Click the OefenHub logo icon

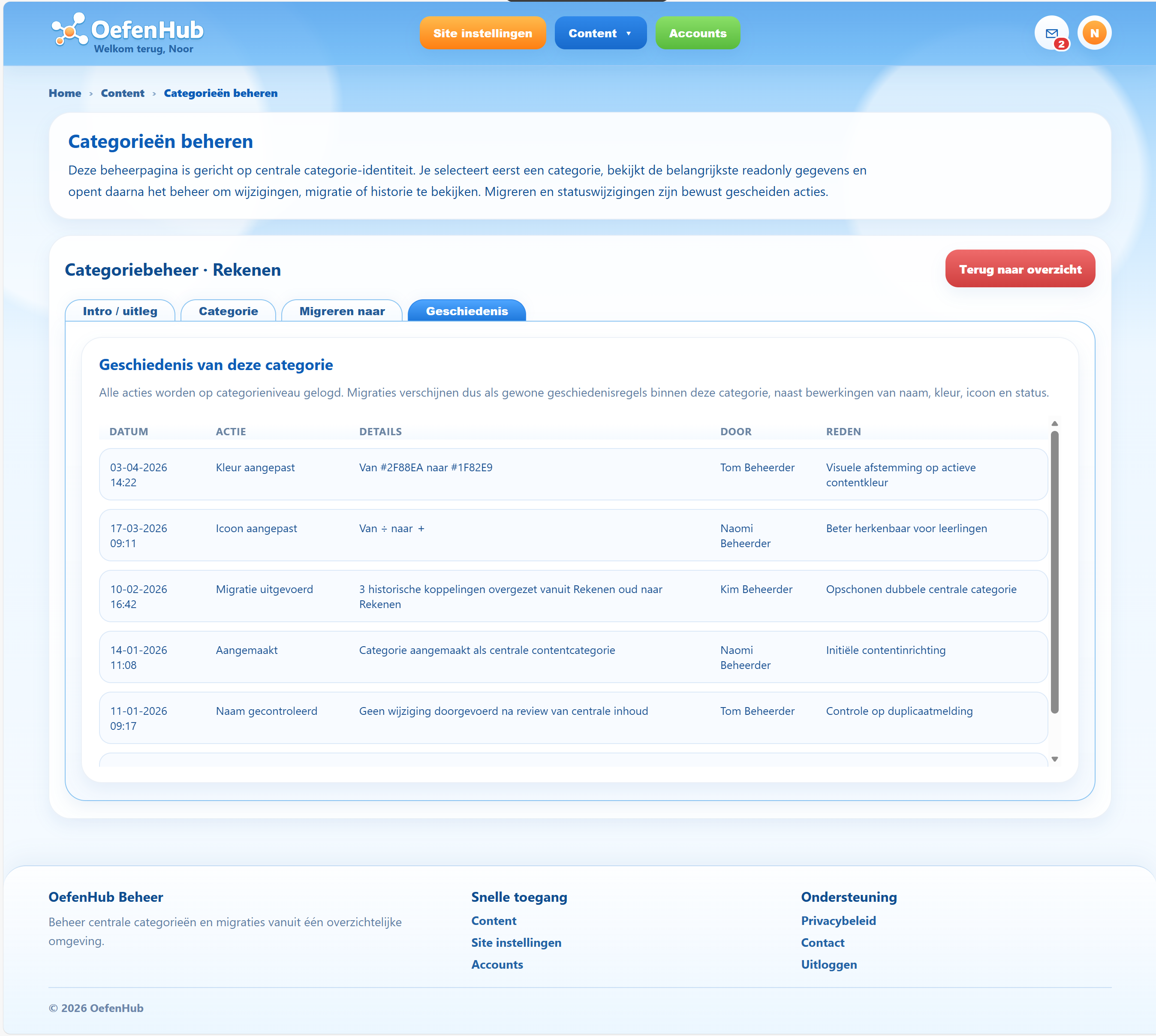click(x=69, y=30)
